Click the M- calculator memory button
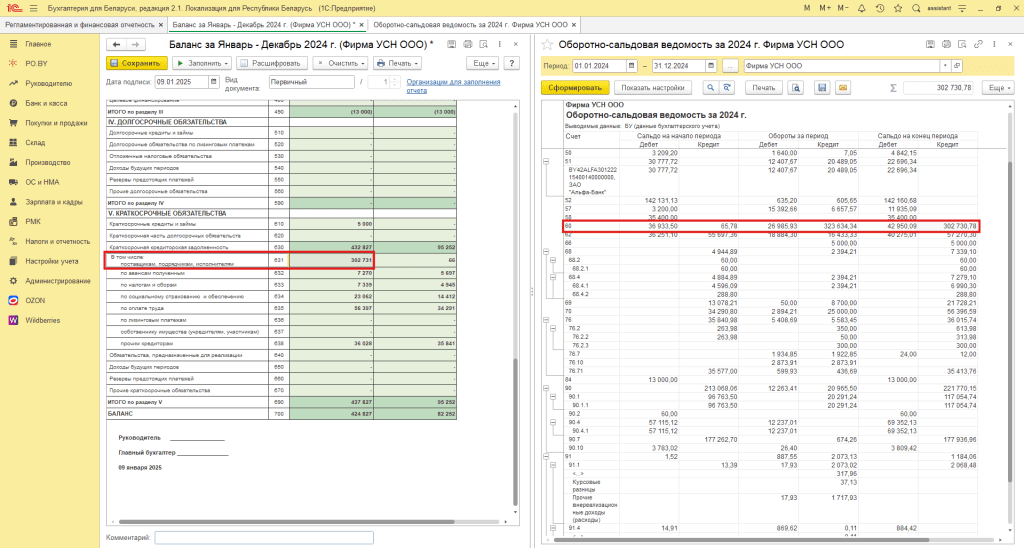Viewport: 1024px width, 548px height. tap(842, 8)
